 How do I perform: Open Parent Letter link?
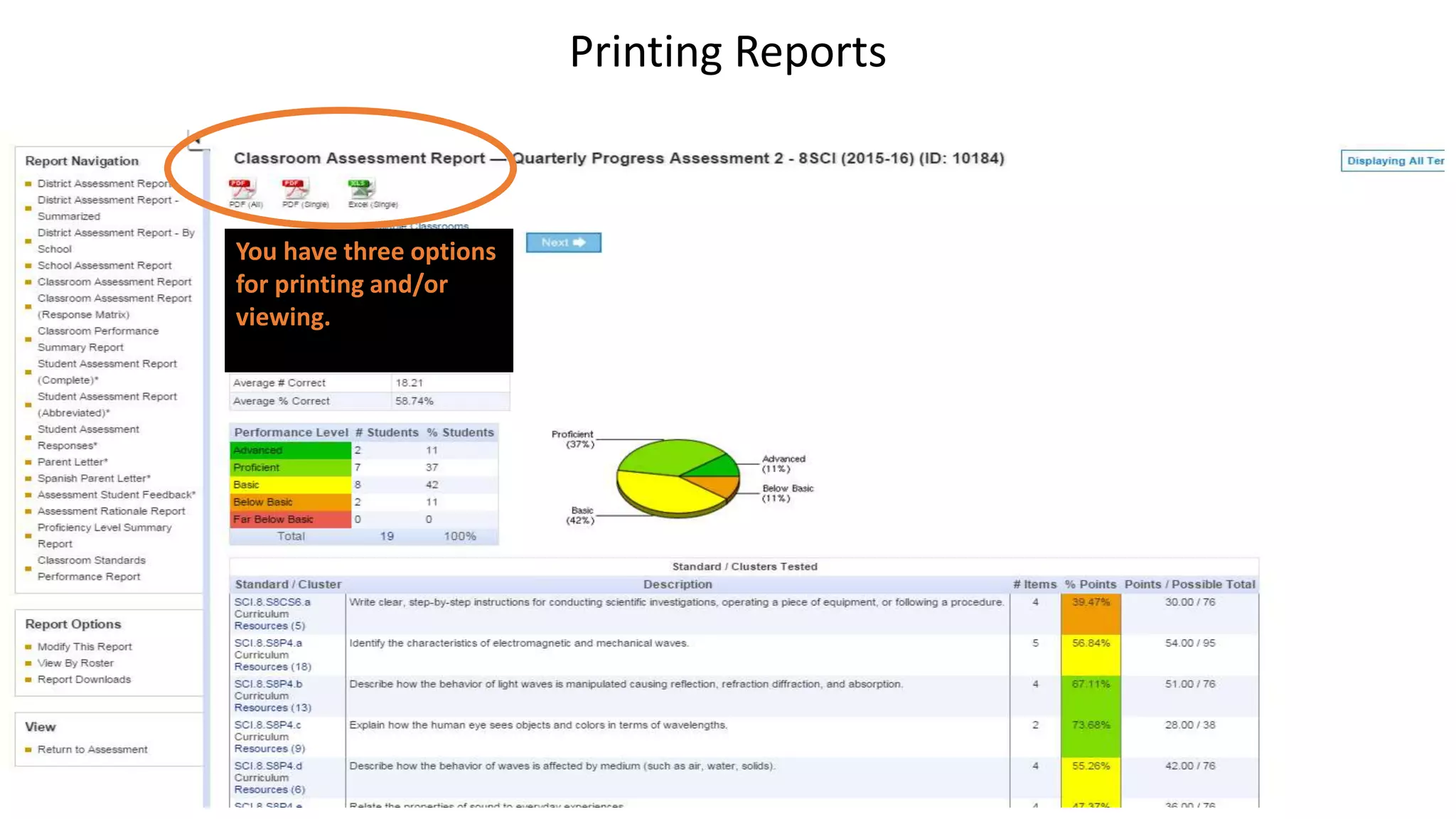(73, 461)
